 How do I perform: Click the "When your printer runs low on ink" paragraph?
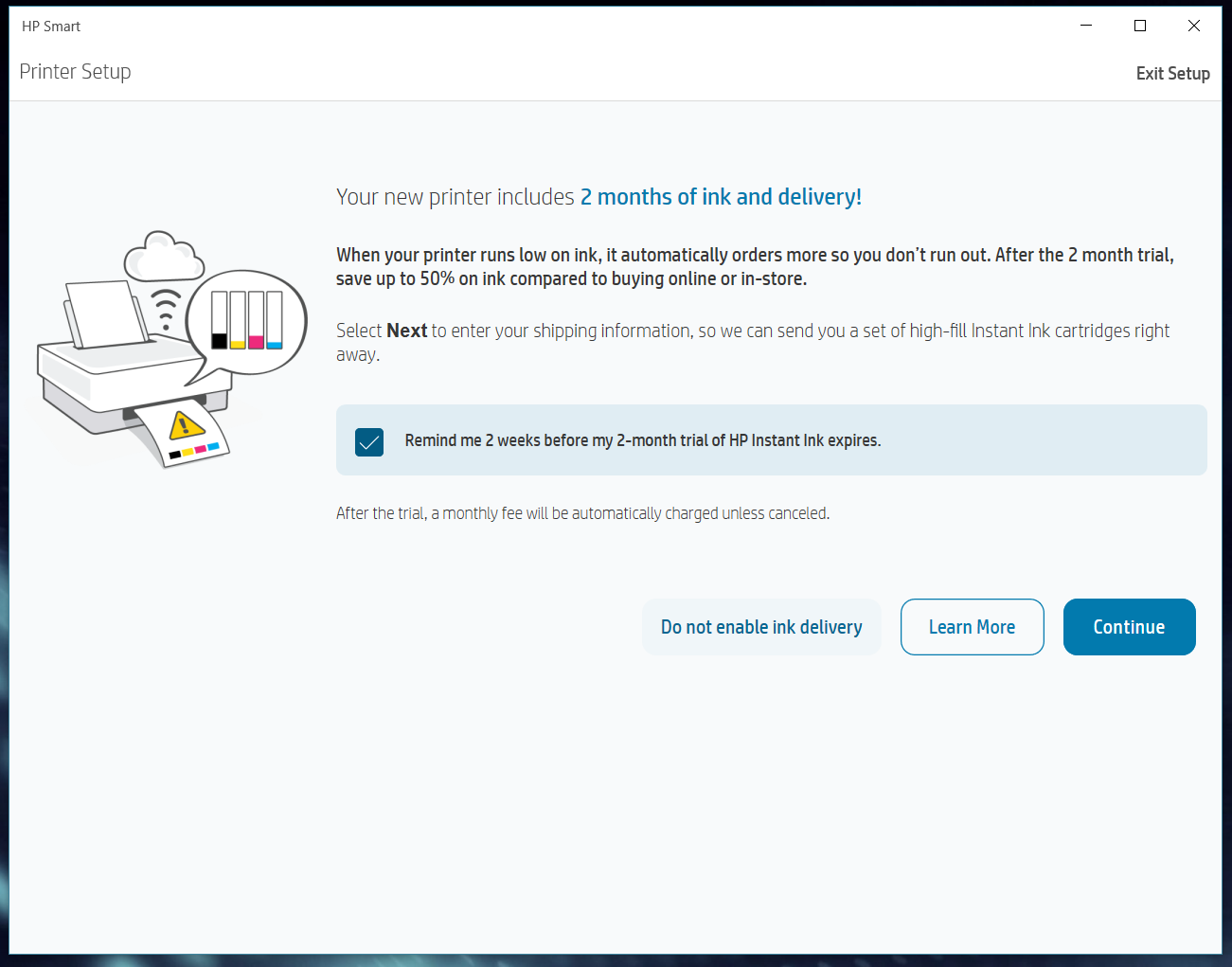click(x=755, y=267)
